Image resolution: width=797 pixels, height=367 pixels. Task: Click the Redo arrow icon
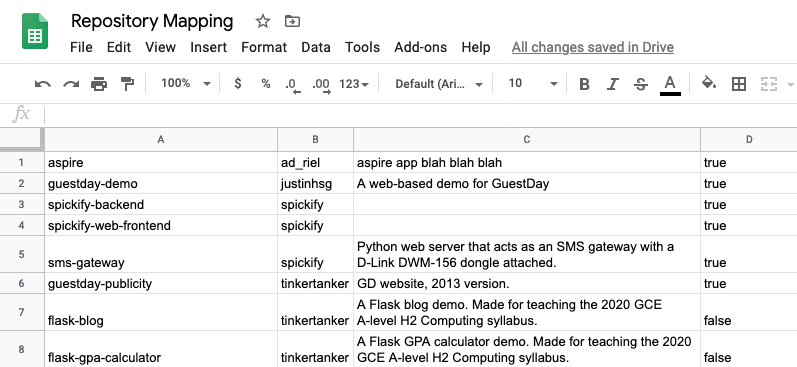[x=71, y=84]
